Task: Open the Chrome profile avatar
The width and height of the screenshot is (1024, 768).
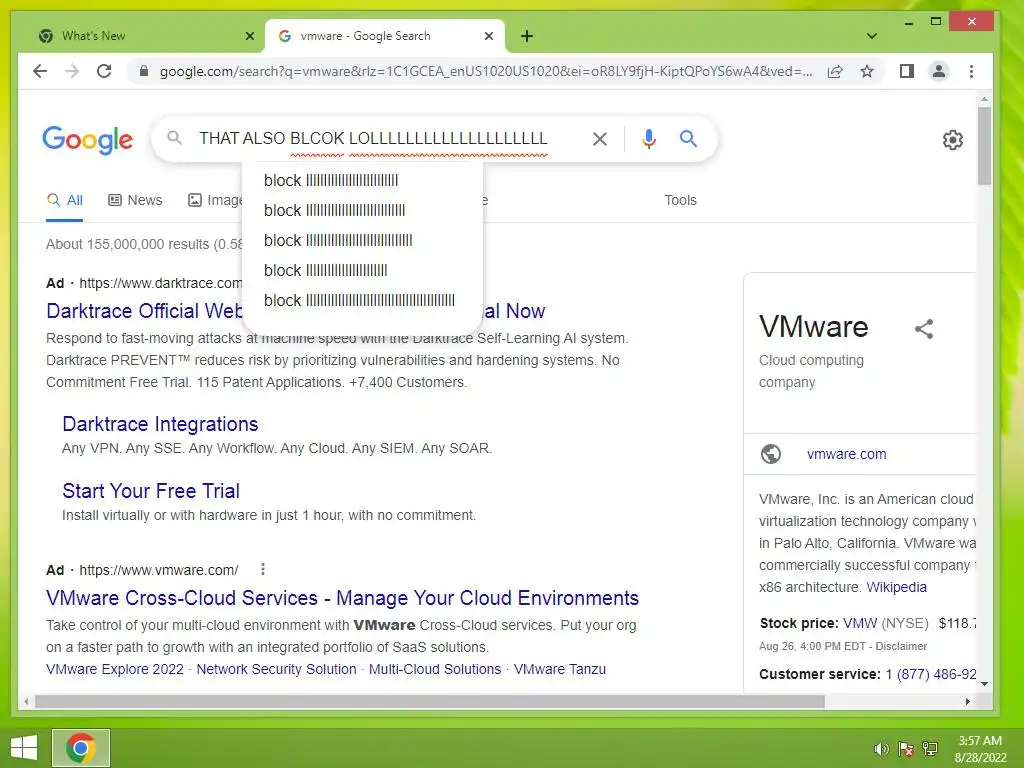Action: click(x=938, y=71)
